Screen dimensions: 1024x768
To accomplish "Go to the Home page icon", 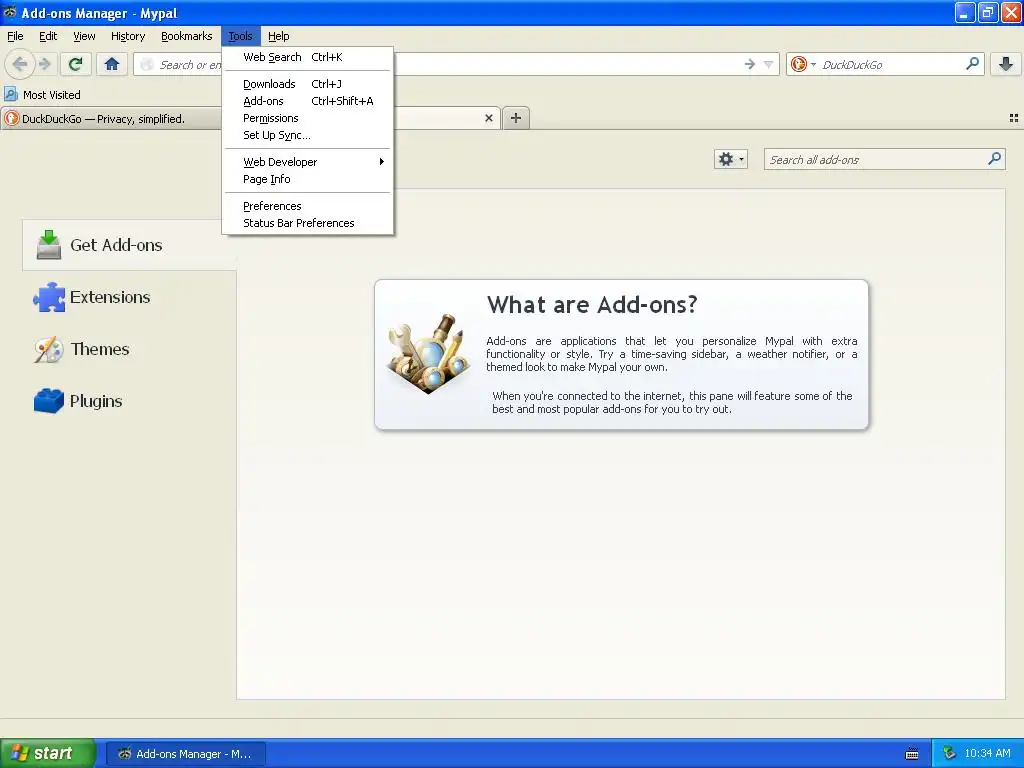I will (112, 64).
